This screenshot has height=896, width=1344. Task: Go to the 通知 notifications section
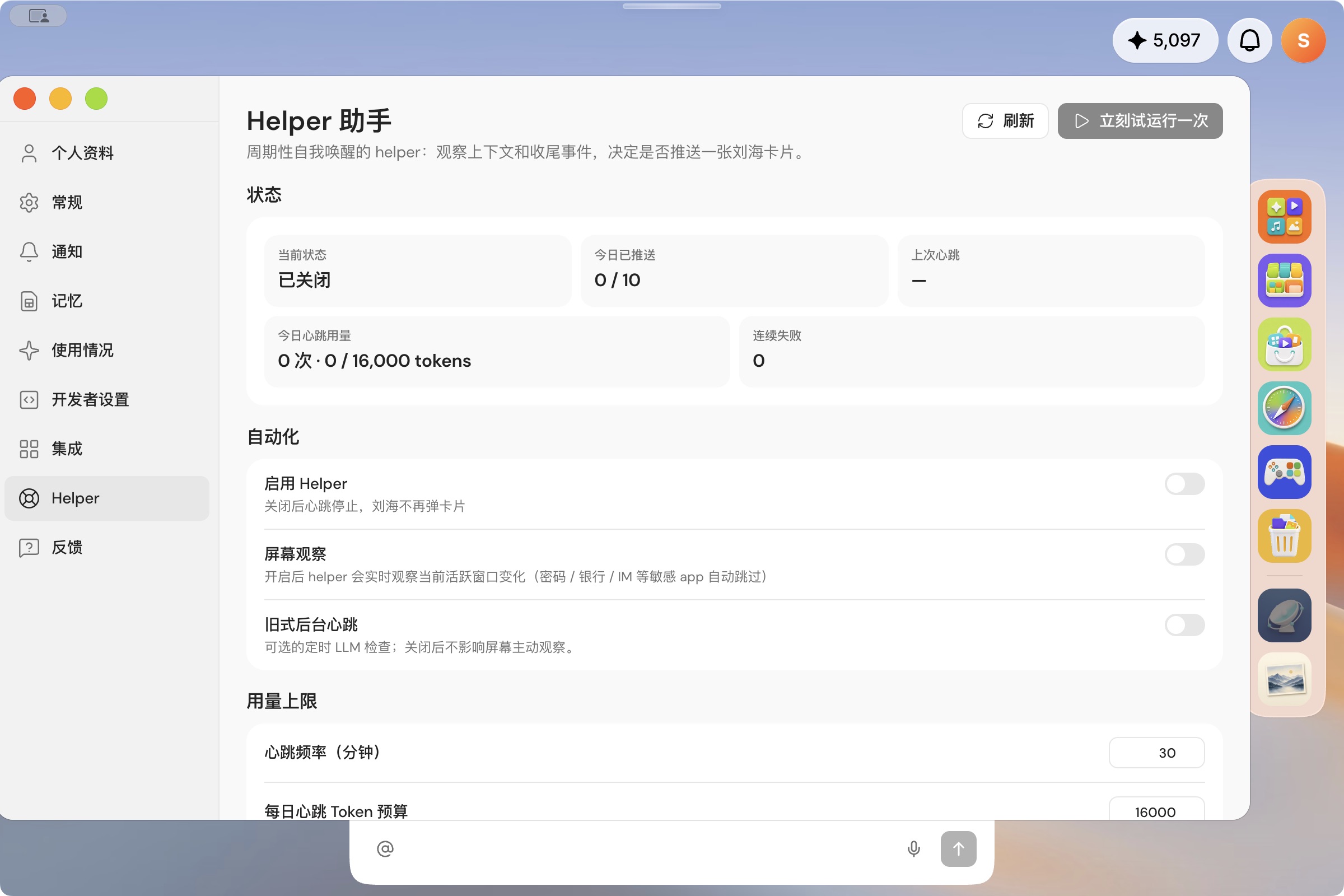pyautogui.click(x=107, y=251)
